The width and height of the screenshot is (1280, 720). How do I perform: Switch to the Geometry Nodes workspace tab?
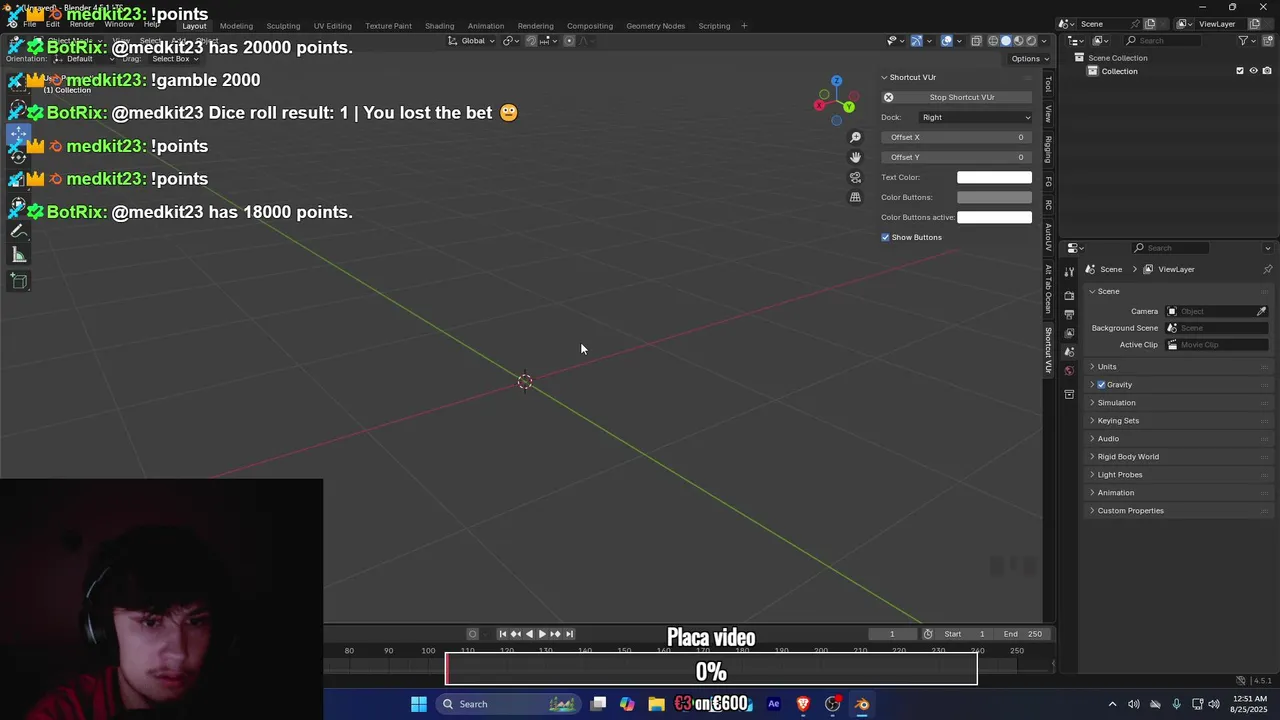[655, 26]
